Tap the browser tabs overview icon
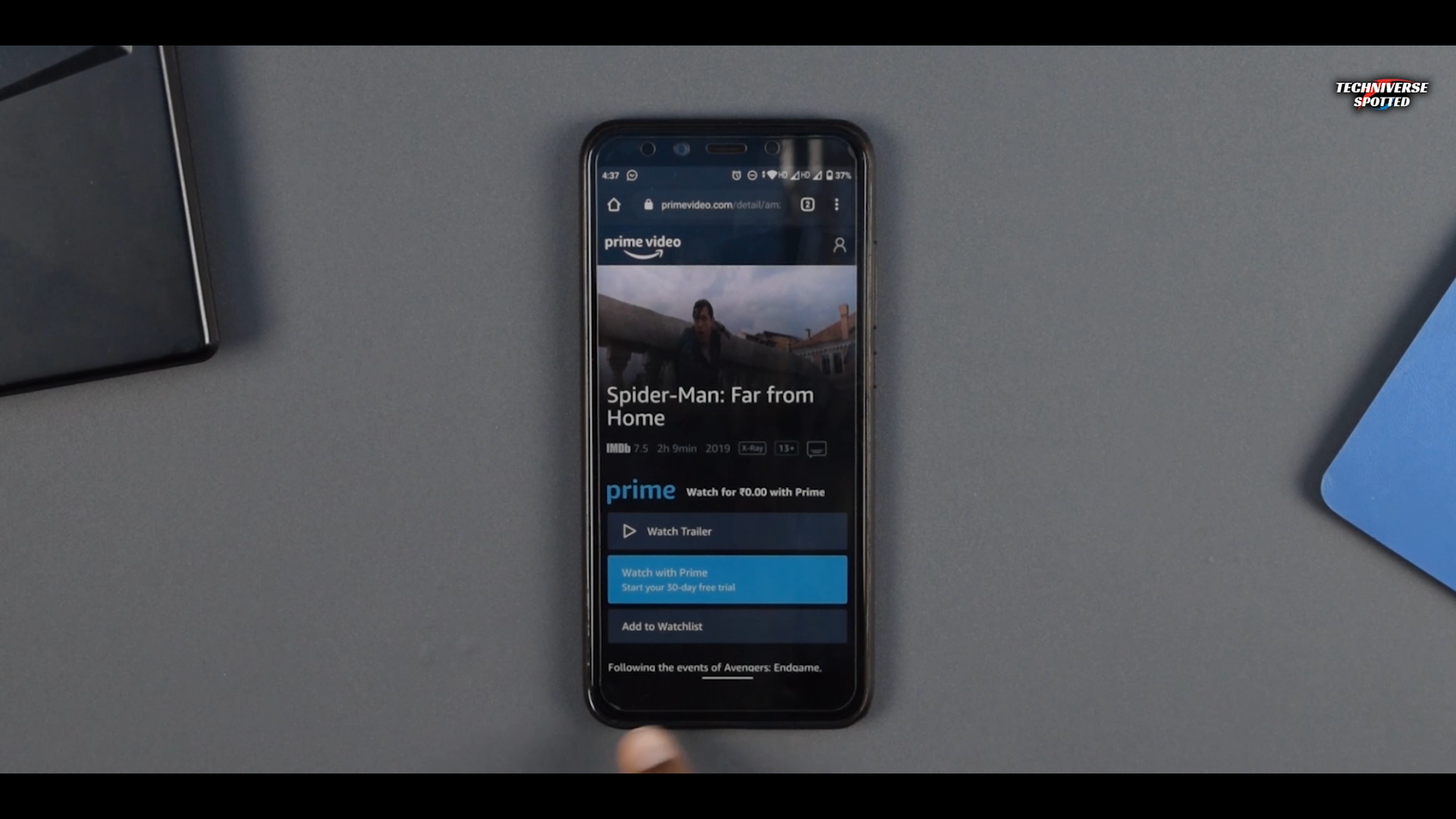Screen dimensions: 1456x819 [x=808, y=205]
